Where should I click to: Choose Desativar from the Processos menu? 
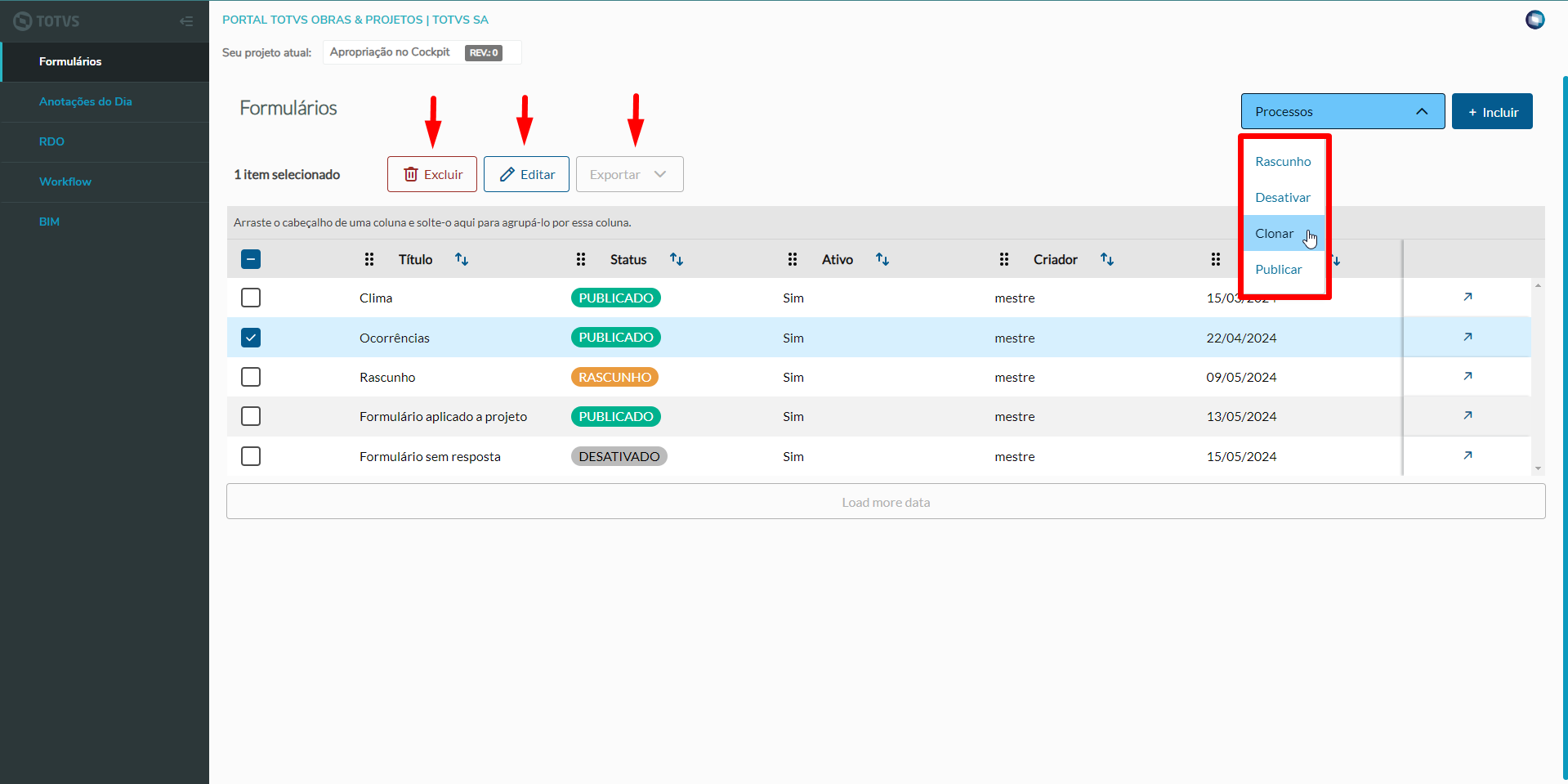tap(1283, 198)
